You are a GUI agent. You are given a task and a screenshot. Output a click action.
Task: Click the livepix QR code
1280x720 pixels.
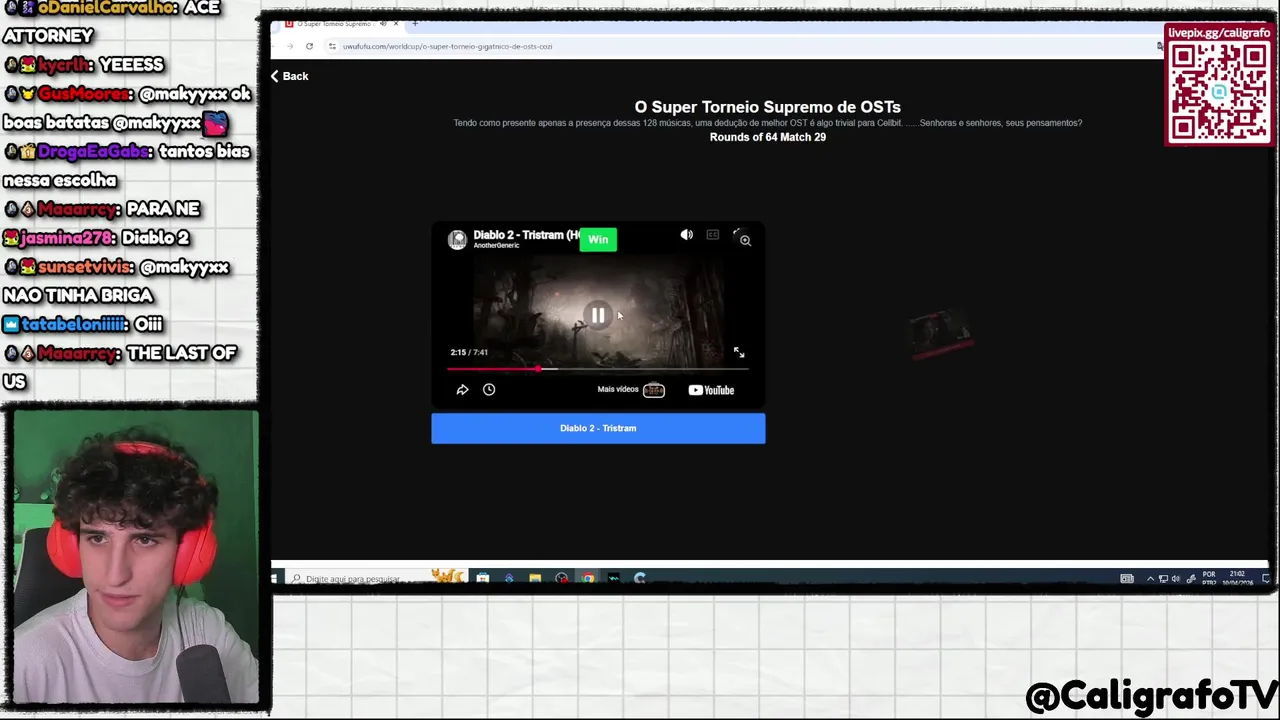(x=1219, y=92)
